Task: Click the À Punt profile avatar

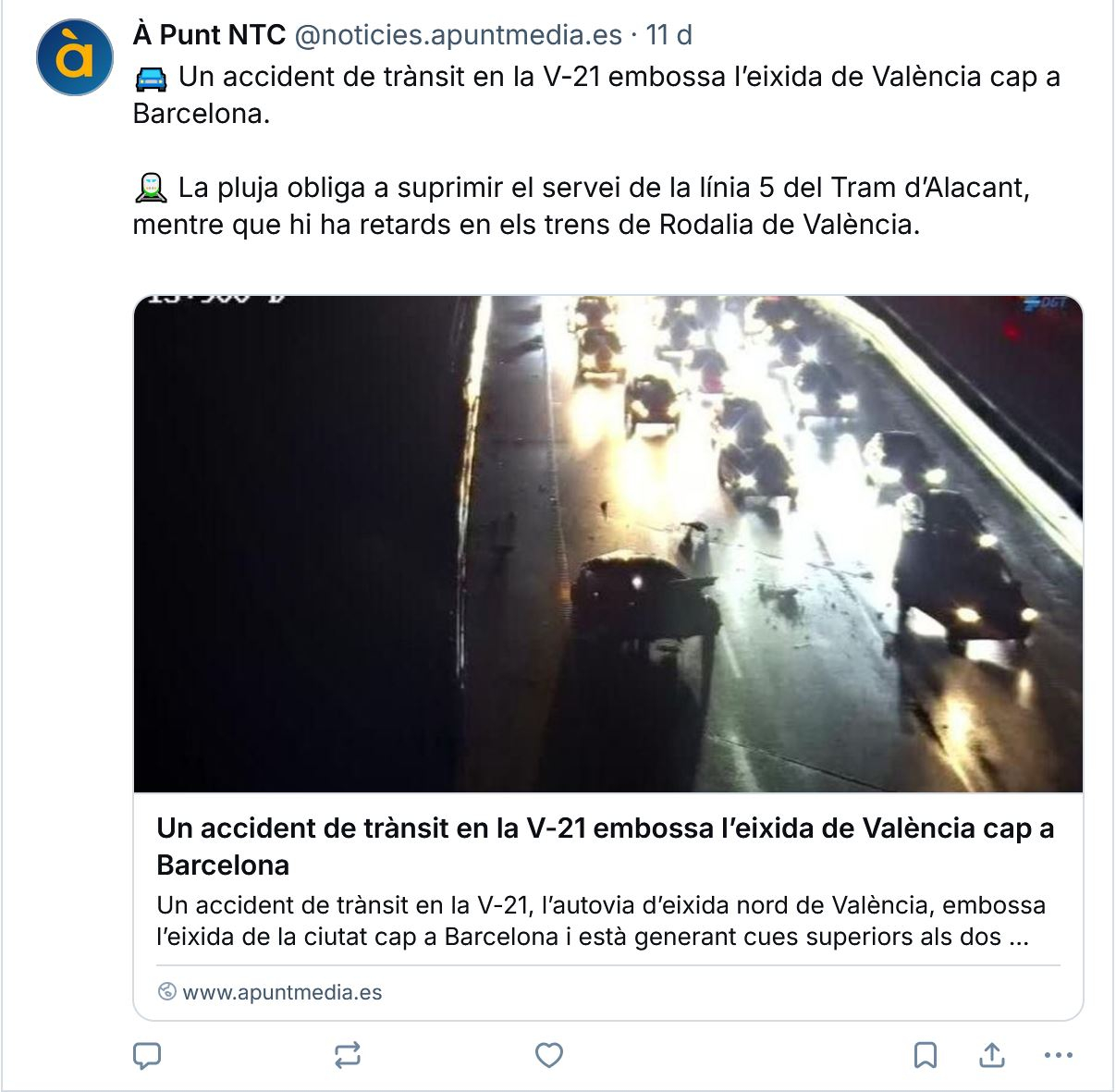Action: pyautogui.click(x=75, y=57)
